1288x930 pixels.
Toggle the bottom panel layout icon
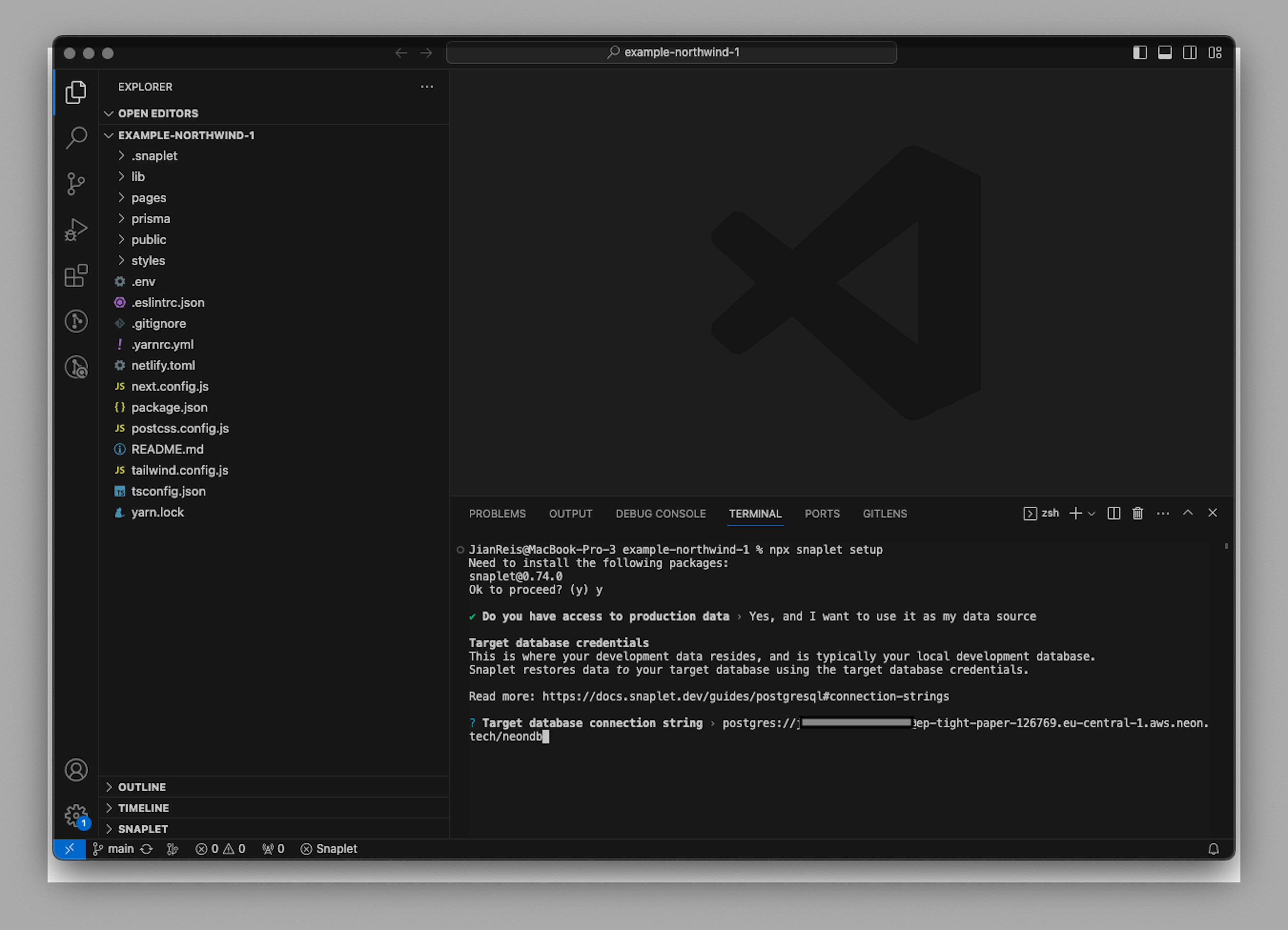1165,53
